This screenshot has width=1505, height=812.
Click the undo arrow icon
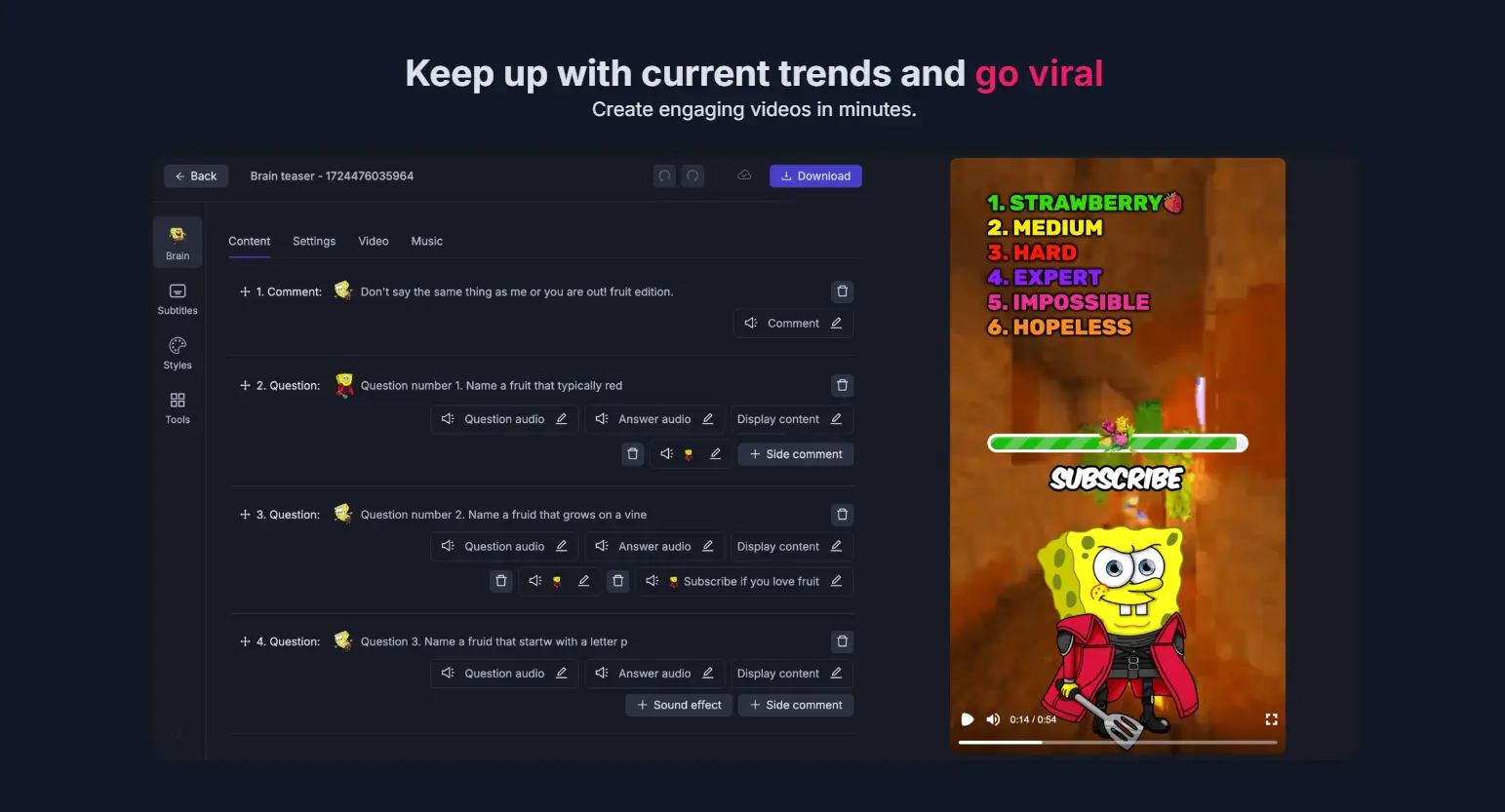(665, 176)
